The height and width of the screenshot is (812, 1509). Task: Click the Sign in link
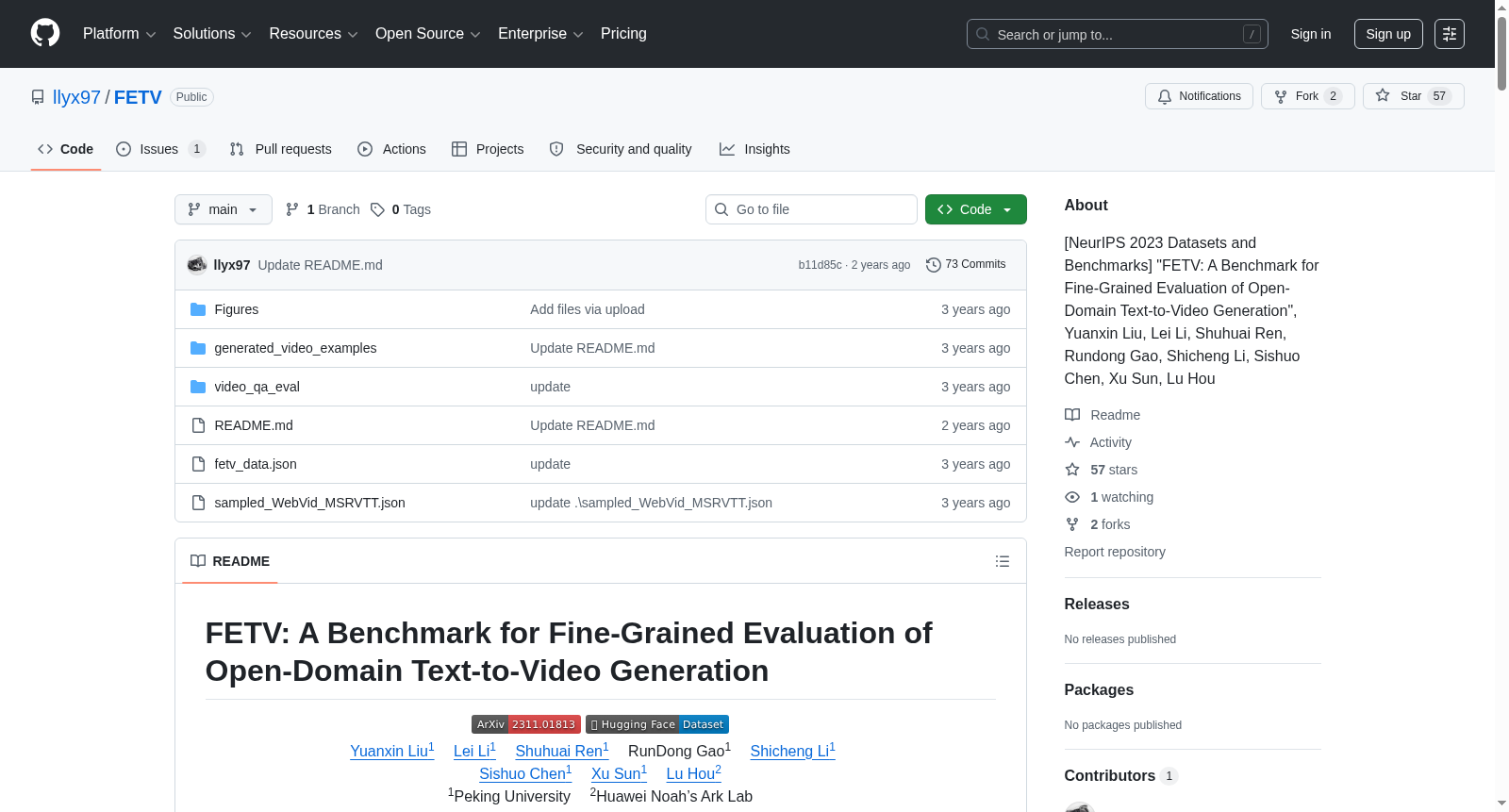[1311, 34]
